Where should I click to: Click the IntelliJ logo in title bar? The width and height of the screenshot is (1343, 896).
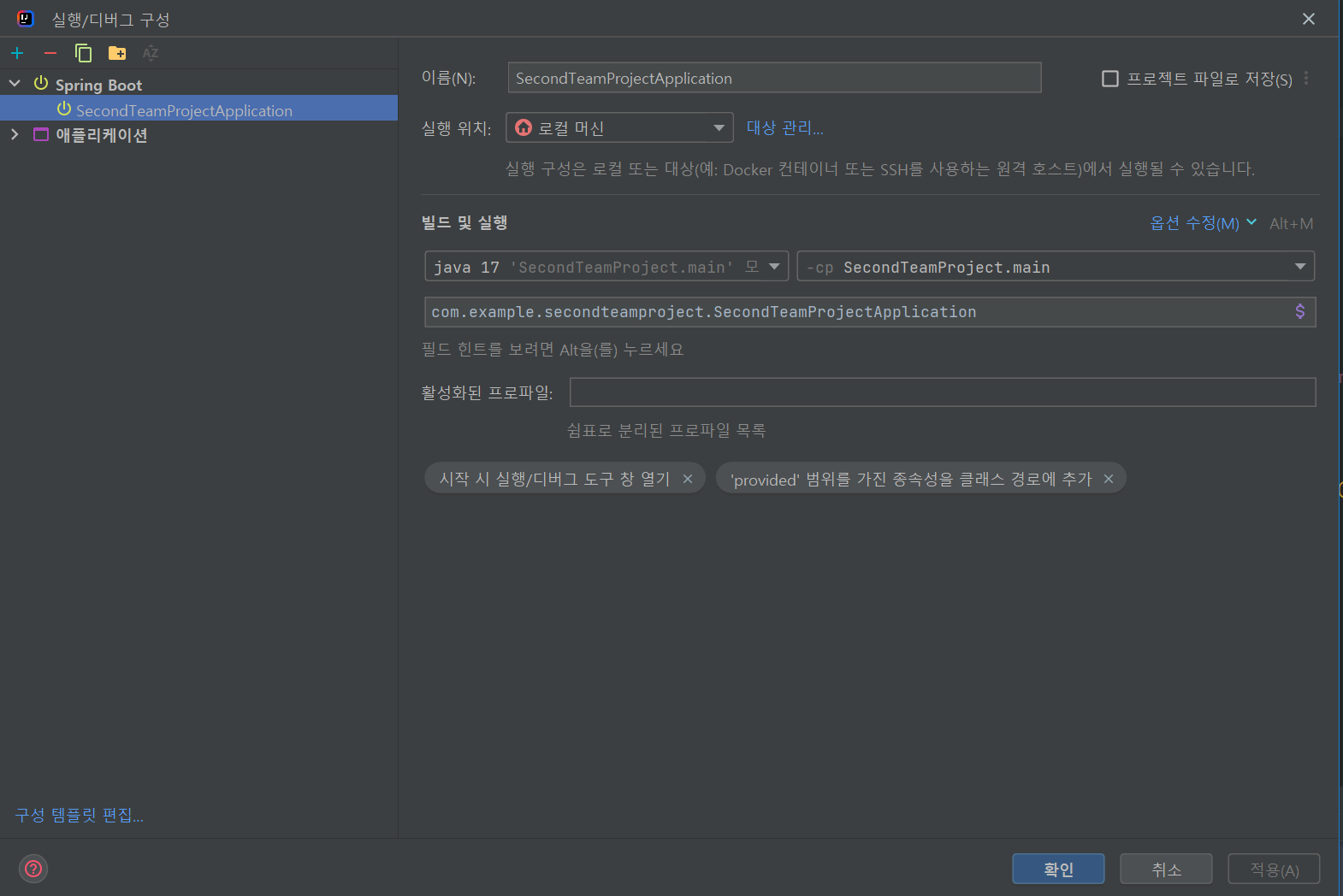tap(26, 19)
